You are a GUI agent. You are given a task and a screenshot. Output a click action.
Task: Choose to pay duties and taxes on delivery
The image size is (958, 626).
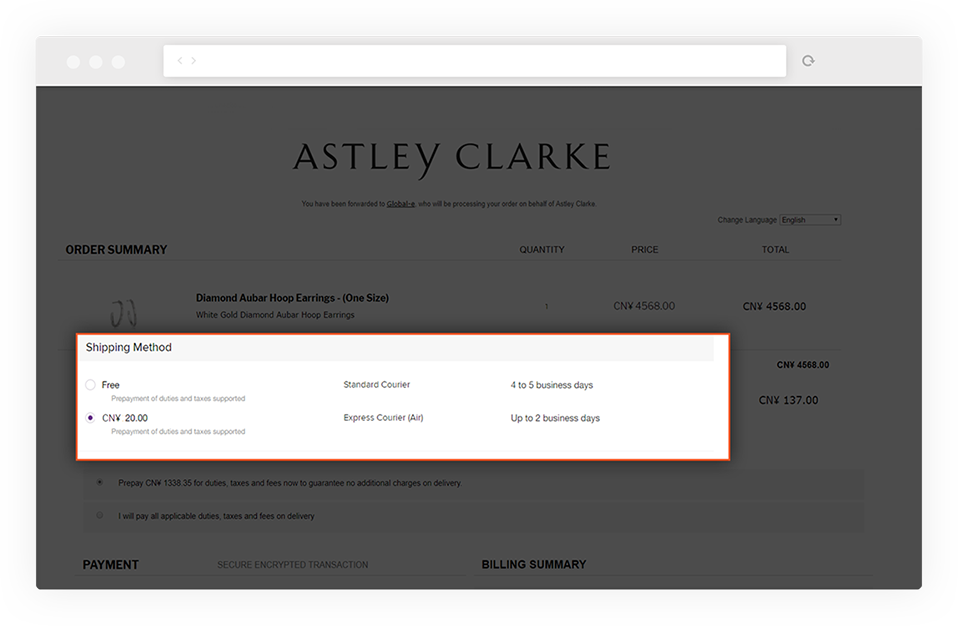pyautogui.click(x=100, y=515)
